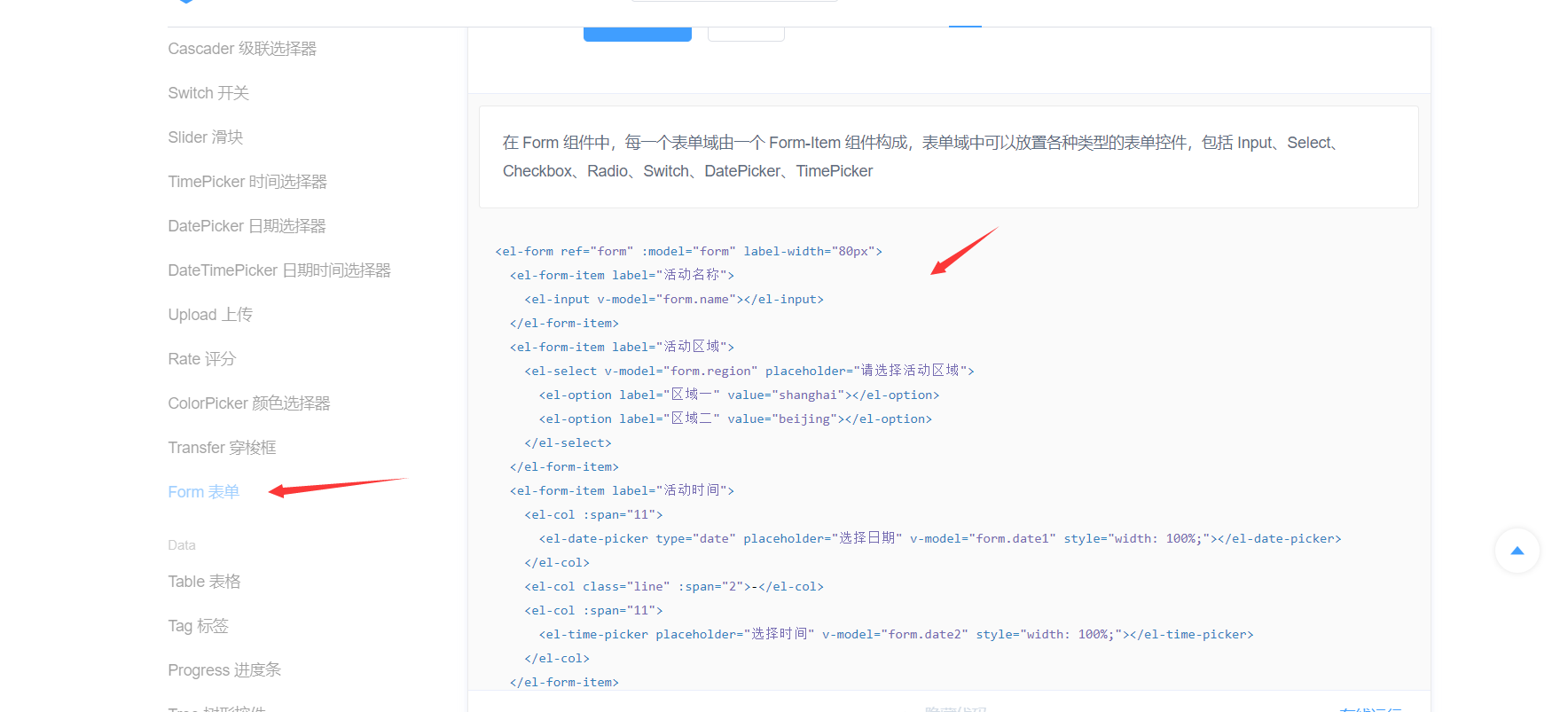Click the 在线运行 link at bottom right
Image resolution: width=1568 pixels, height=712 pixels.
pos(1371,708)
